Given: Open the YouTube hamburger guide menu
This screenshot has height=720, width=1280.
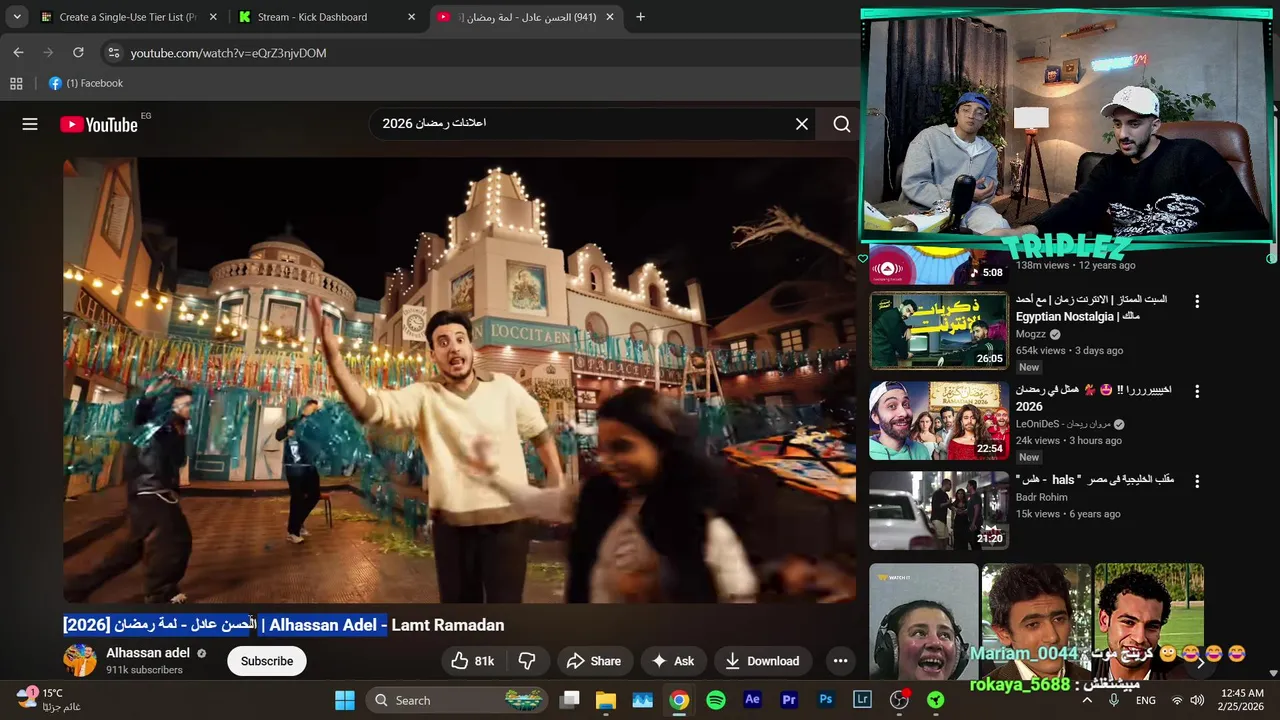Looking at the screenshot, I should tap(30, 124).
